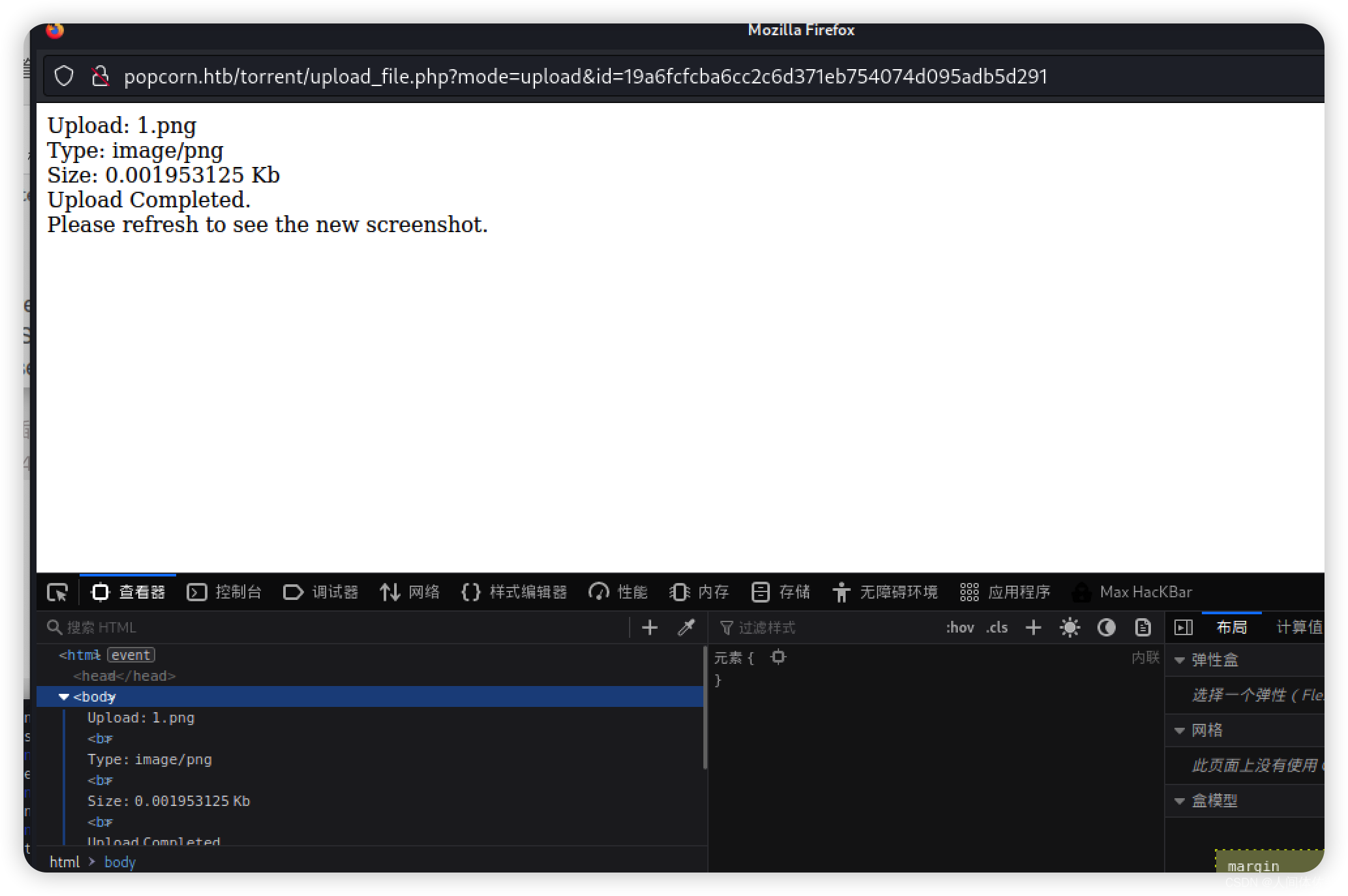1348x896 pixels.
Task: Switch to the Computed (计算值) panel tab
Action: pos(1299,627)
